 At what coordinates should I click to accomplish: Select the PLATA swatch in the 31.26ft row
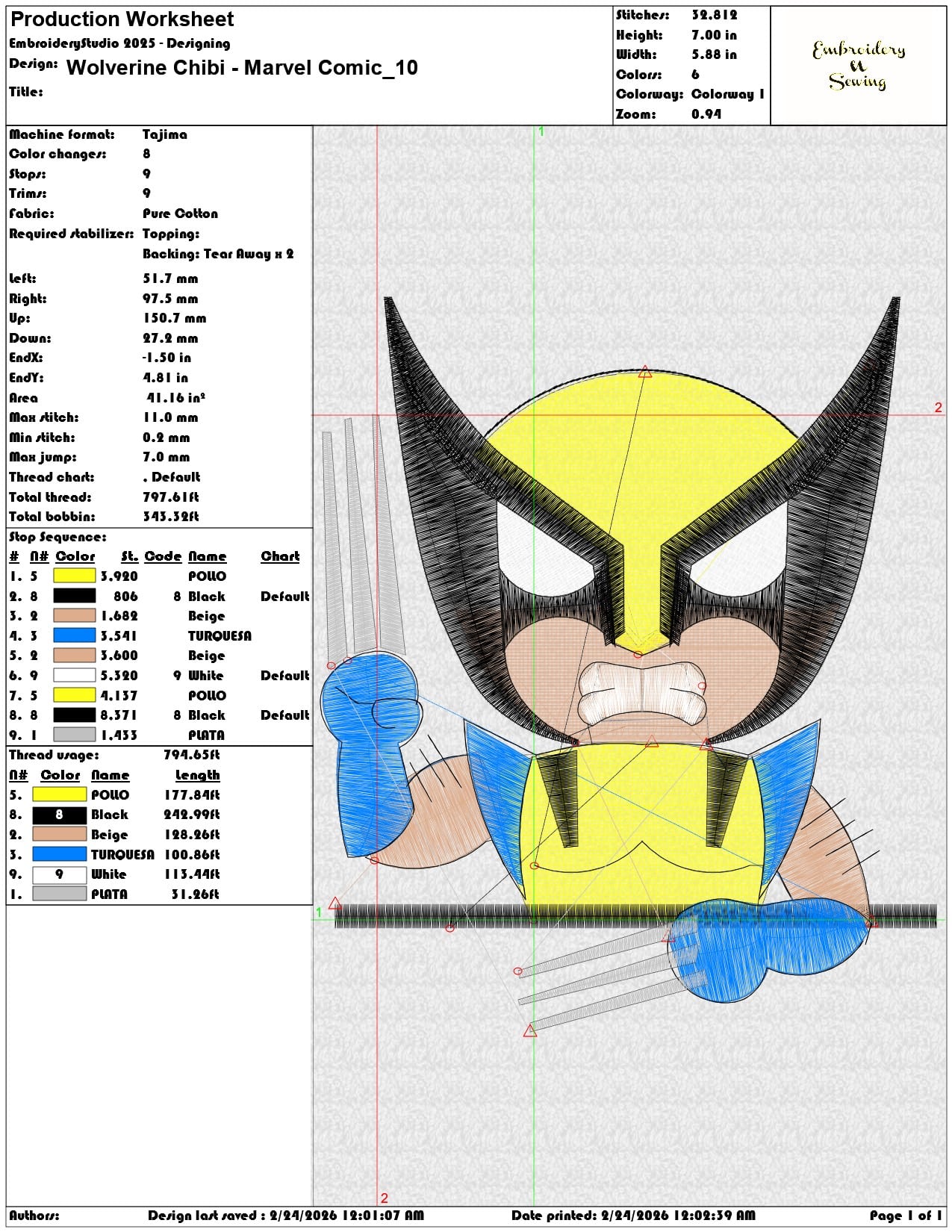pos(60,894)
